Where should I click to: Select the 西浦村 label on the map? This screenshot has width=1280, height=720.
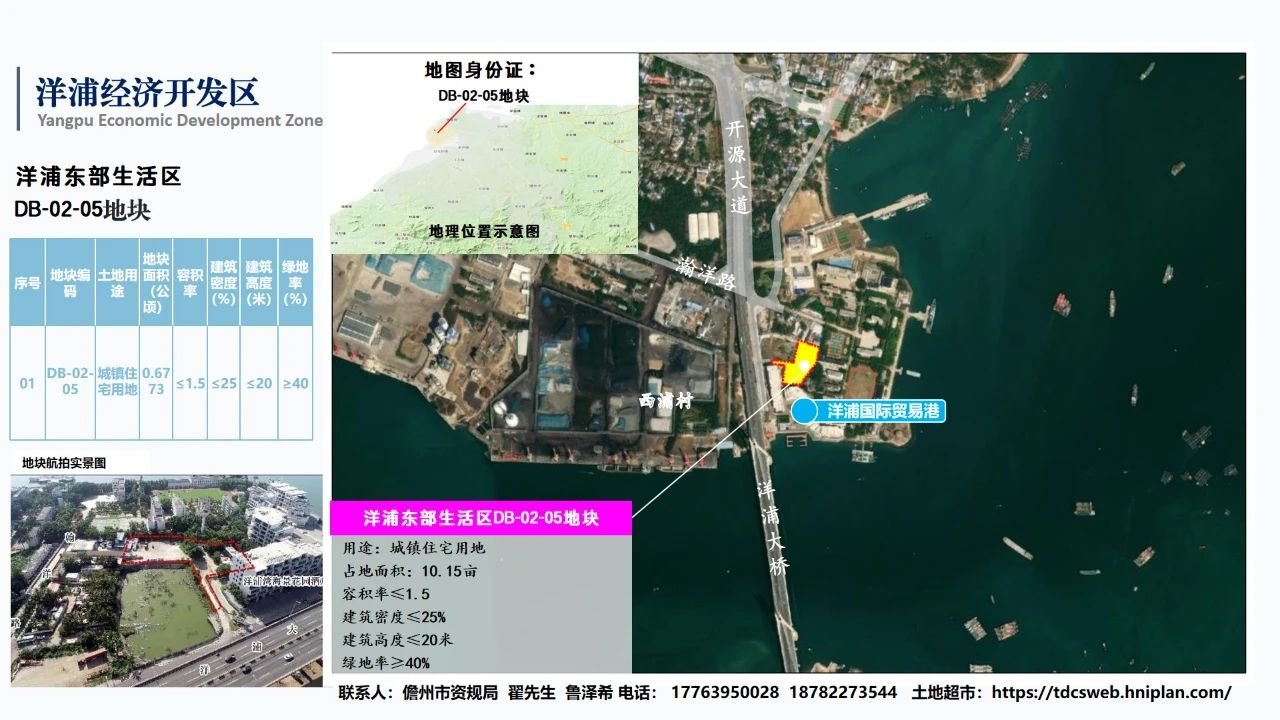click(x=667, y=399)
